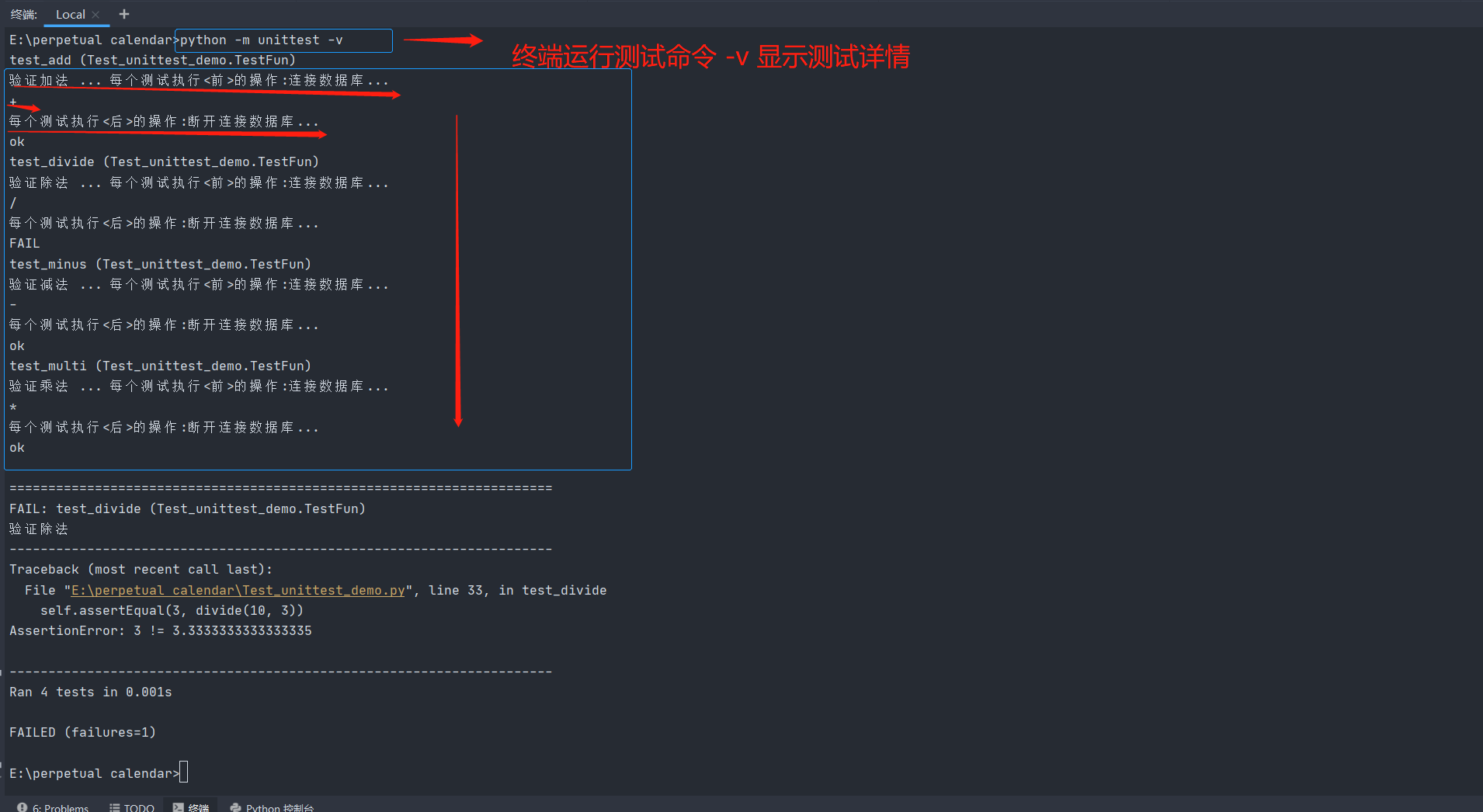
Task: Open the TODO tool window
Action: pyautogui.click(x=132, y=807)
